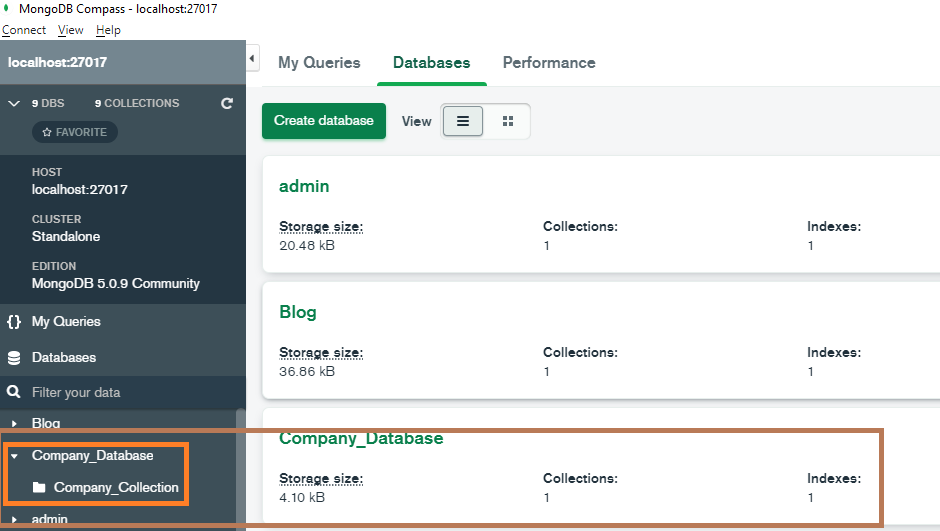Switch to list view
The height and width of the screenshot is (531, 940).
[463, 121]
